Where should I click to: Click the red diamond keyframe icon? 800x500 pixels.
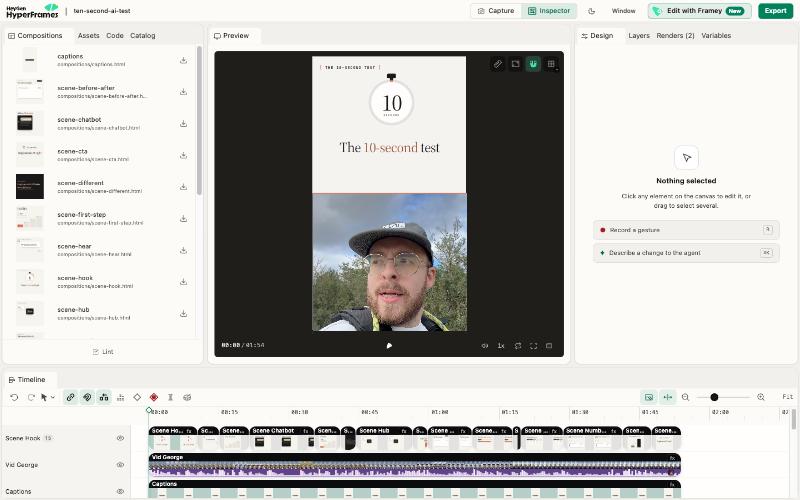[x=154, y=397]
